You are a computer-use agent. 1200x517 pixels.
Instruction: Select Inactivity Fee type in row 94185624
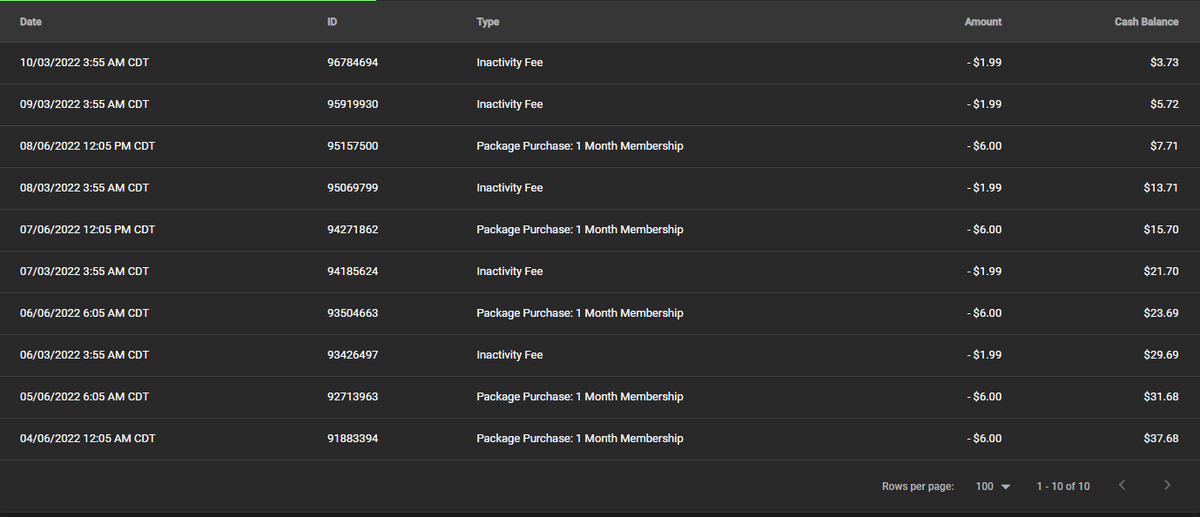click(510, 272)
